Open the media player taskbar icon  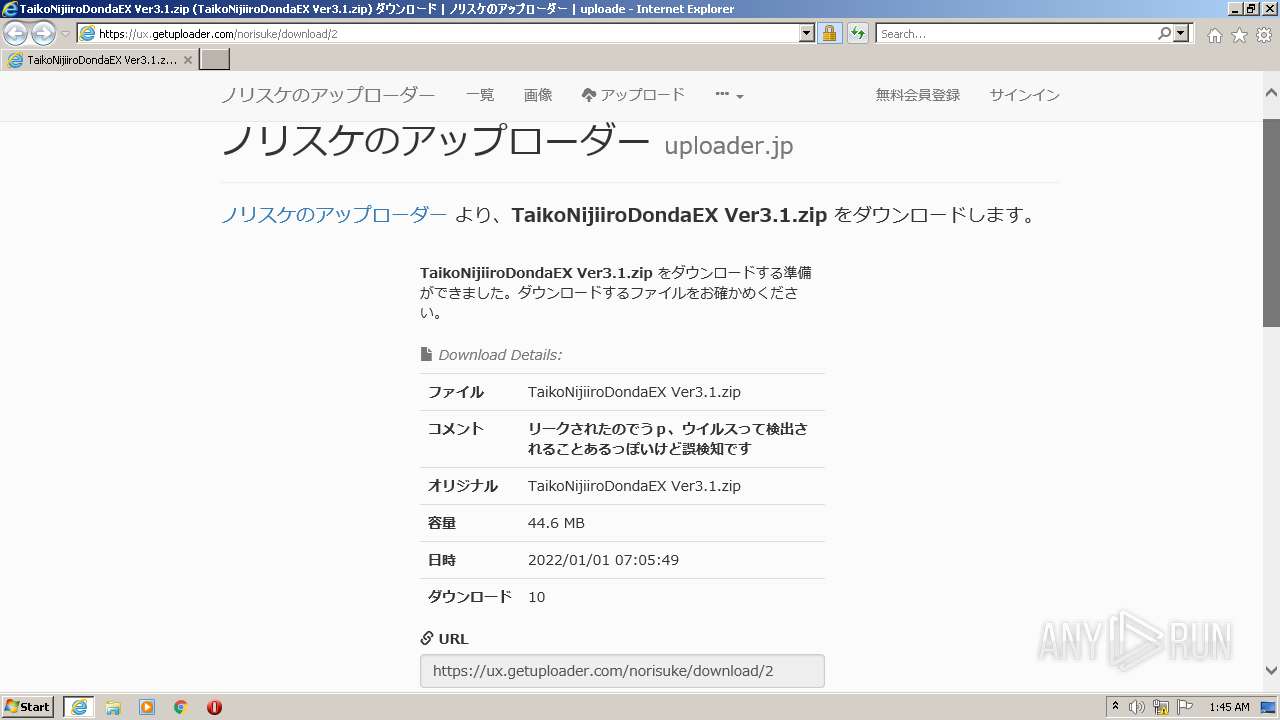click(147, 707)
